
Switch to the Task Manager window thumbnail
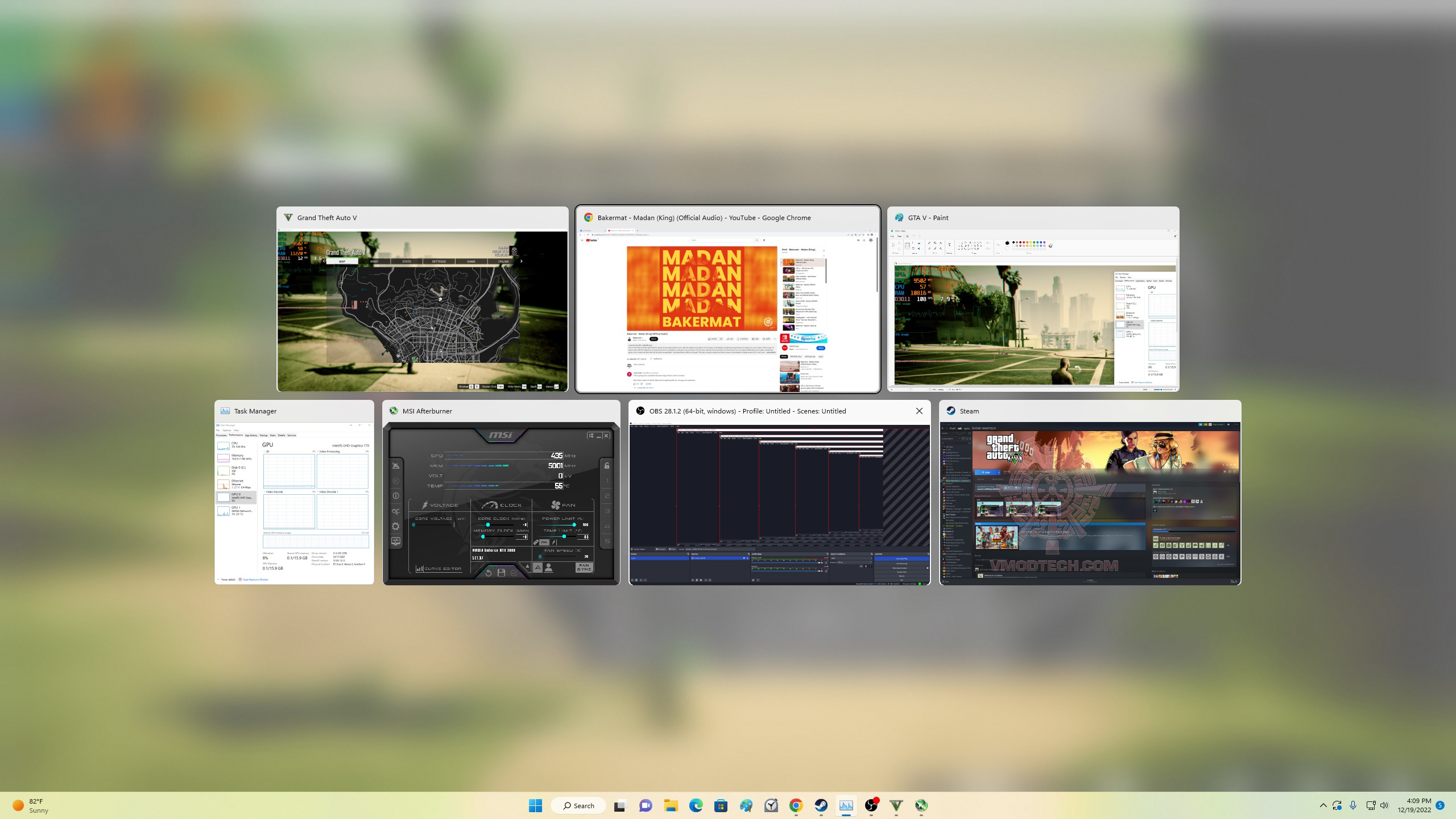pyautogui.click(x=294, y=502)
